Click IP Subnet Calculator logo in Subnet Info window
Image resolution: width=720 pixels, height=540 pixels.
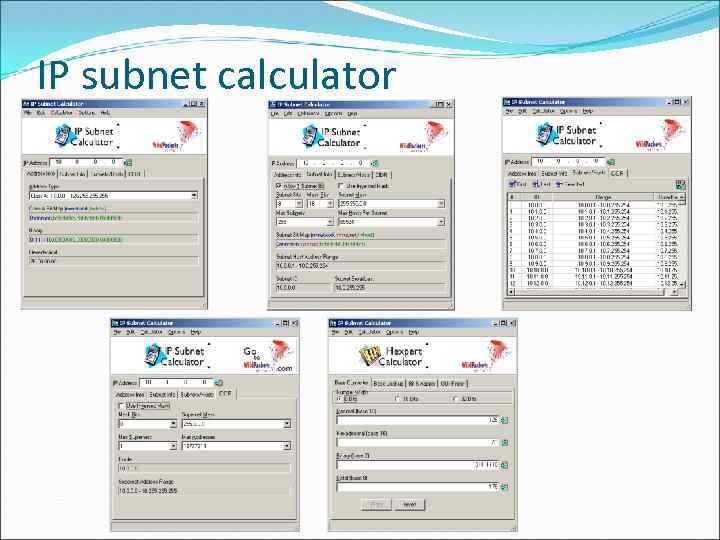click(331, 137)
